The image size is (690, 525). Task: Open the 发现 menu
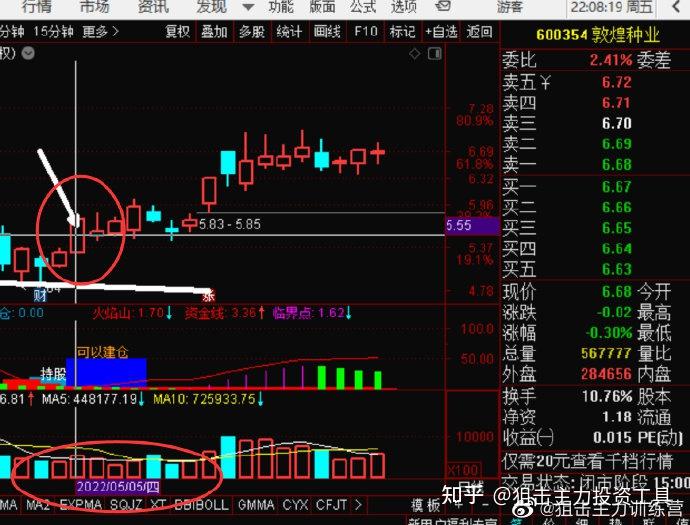tap(211, 6)
